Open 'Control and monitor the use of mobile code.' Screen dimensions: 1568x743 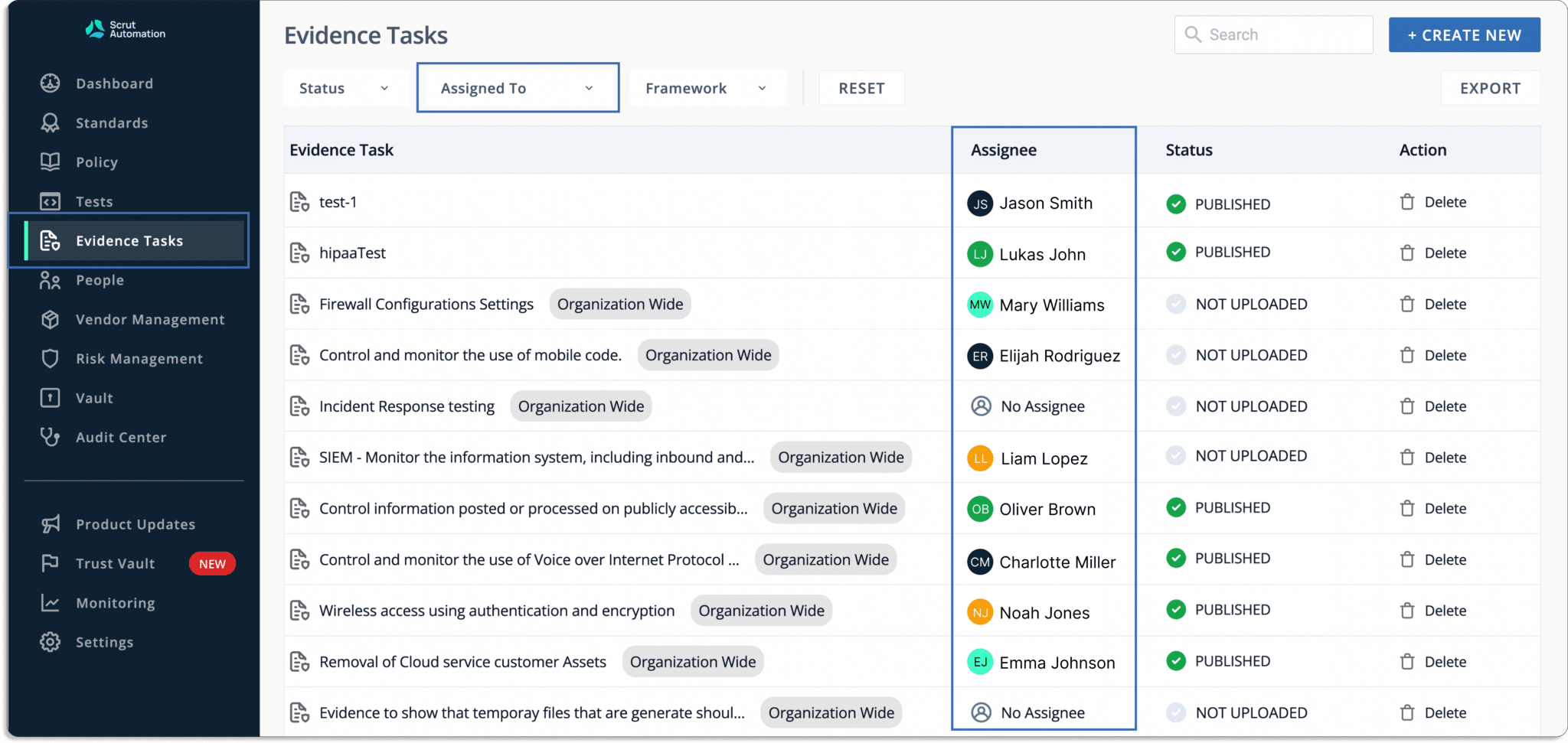coord(470,355)
